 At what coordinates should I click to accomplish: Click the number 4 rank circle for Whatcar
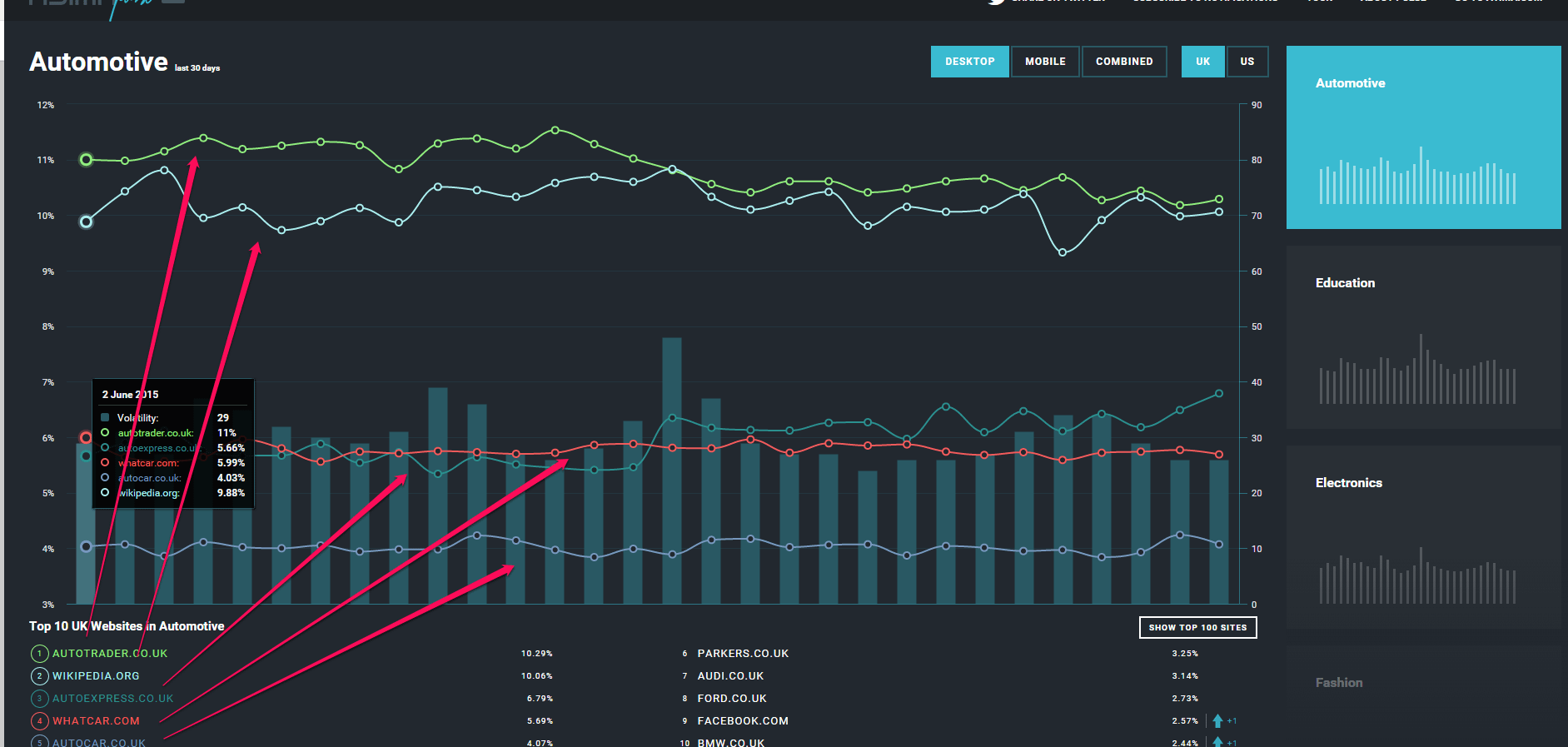pyautogui.click(x=39, y=721)
